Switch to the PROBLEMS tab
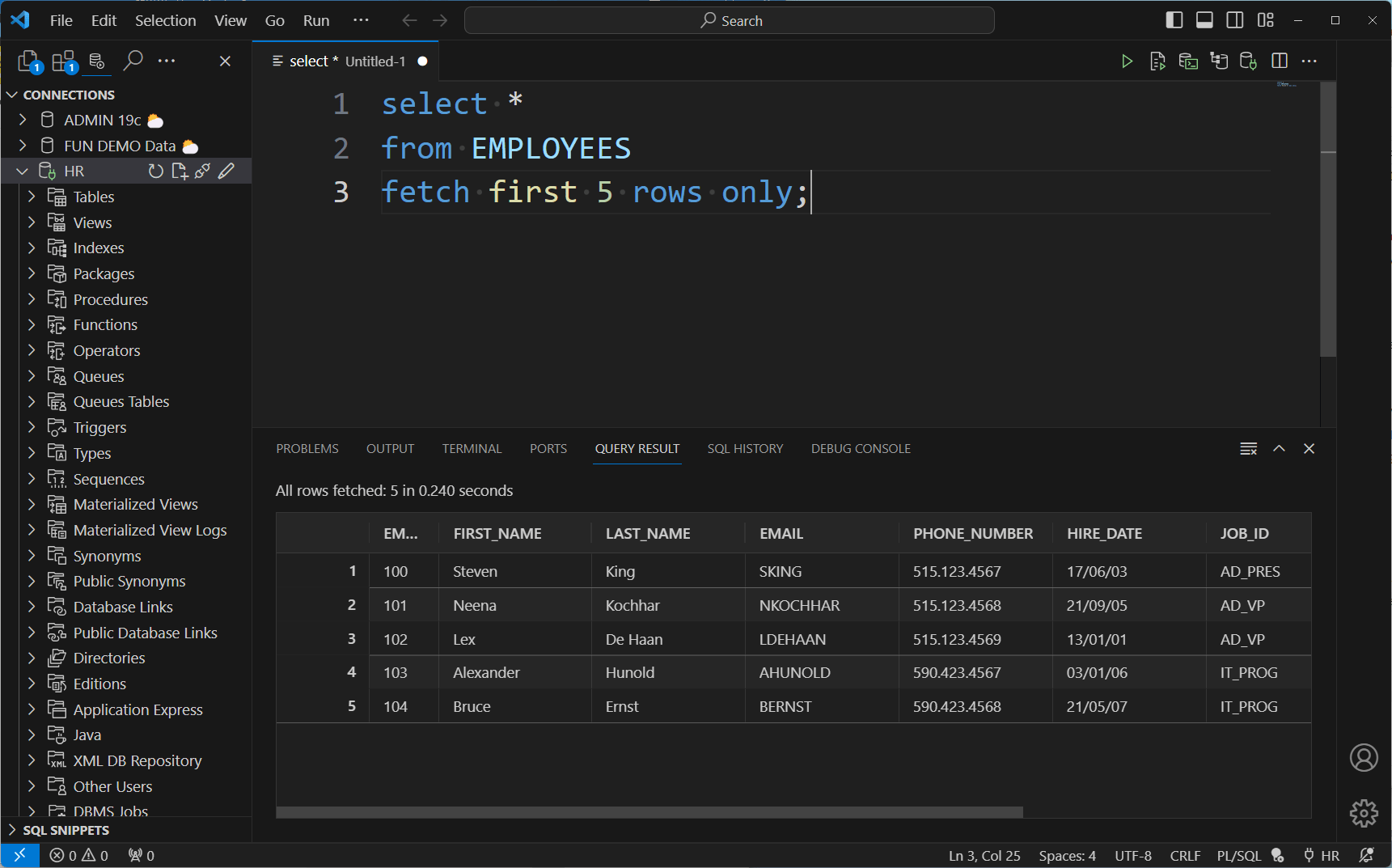This screenshot has height=868, width=1392. click(307, 449)
